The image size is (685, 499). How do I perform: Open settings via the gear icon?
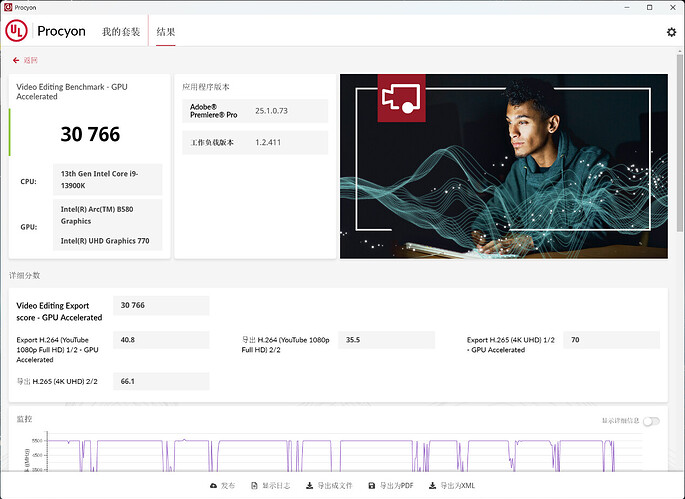[671, 32]
